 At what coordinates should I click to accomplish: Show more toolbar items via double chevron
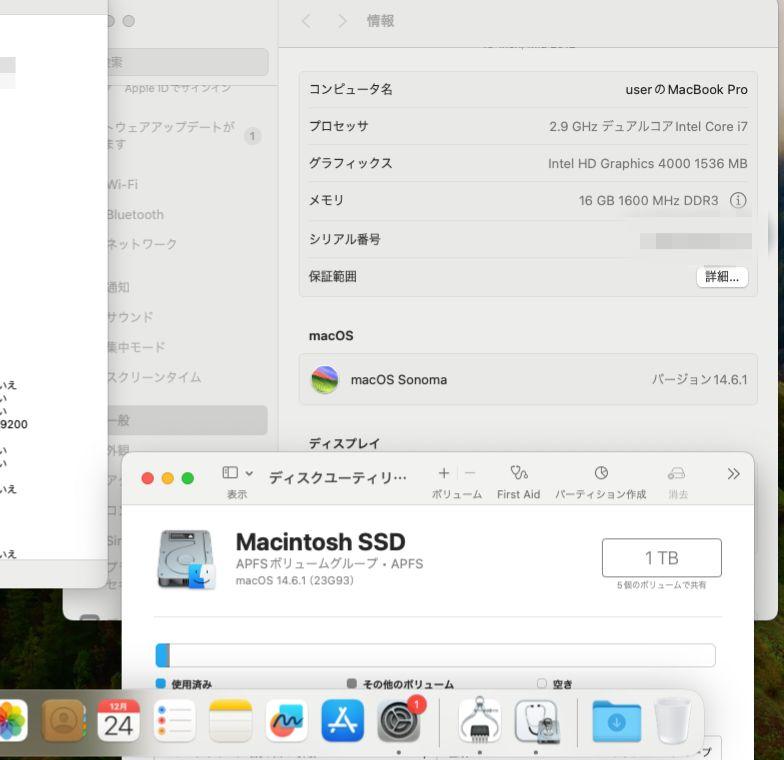click(734, 474)
